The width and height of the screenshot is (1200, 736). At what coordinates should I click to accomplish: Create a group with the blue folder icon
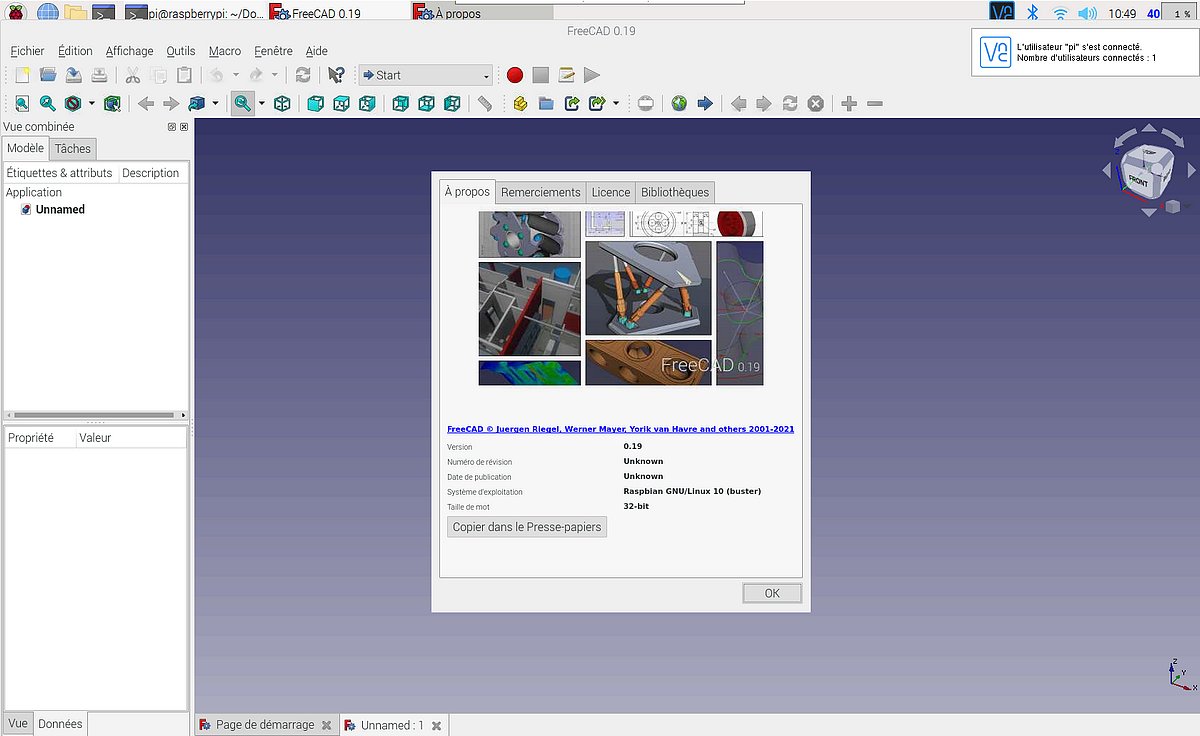click(x=546, y=103)
